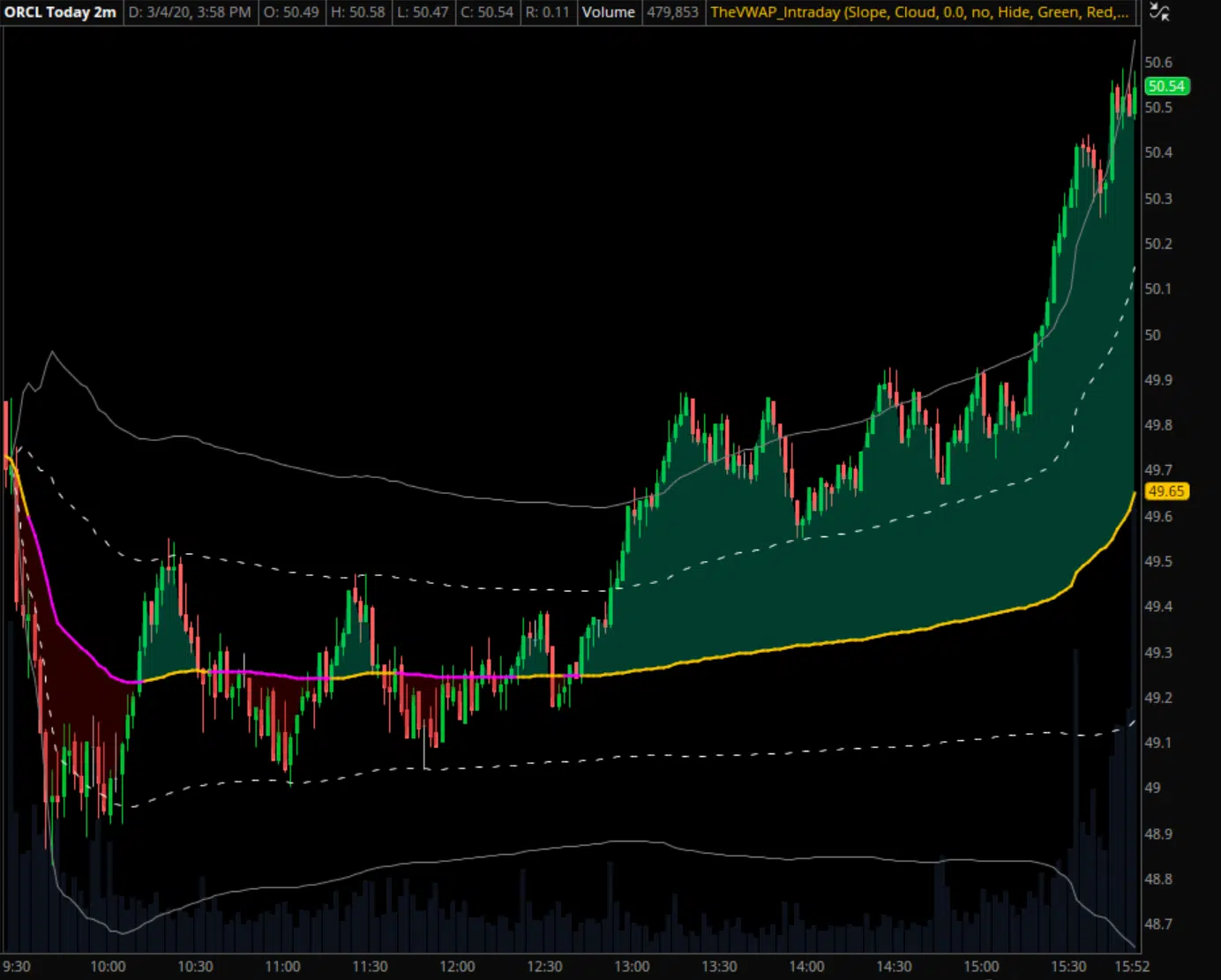Click the yellow 49.65 VWAP price bubble

[x=1166, y=491]
